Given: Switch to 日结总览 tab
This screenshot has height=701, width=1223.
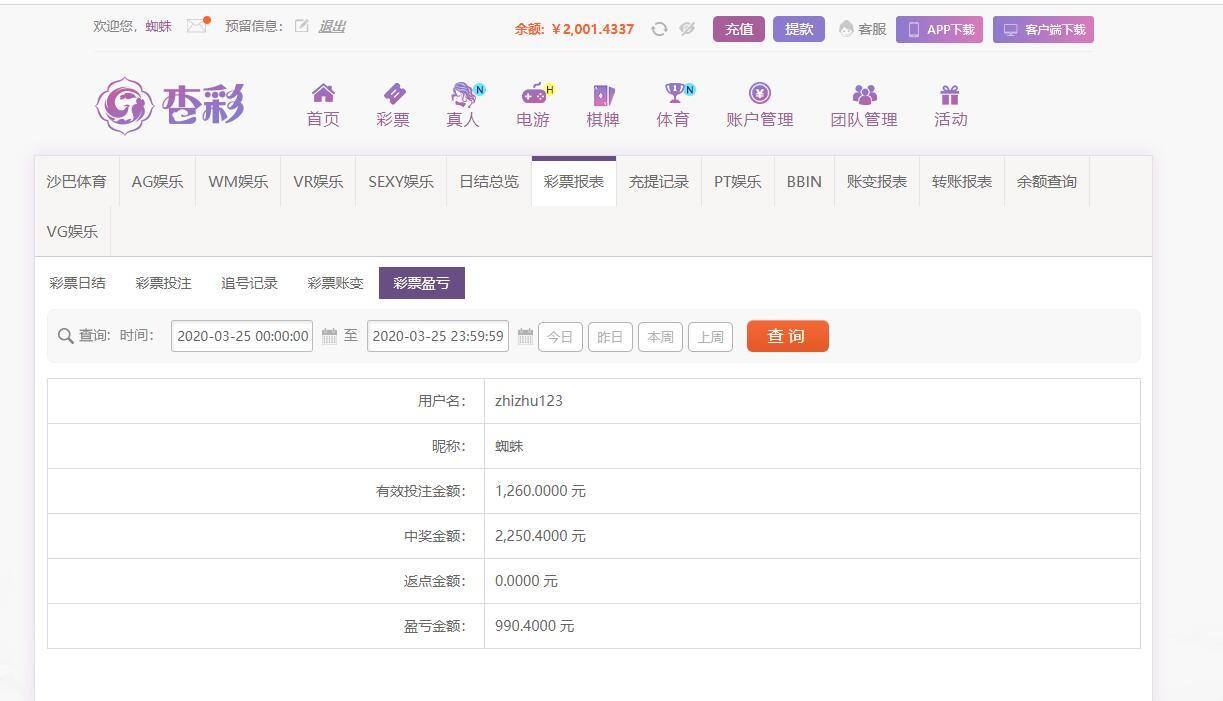Looking at the screenshot, I should pos(489,181).
